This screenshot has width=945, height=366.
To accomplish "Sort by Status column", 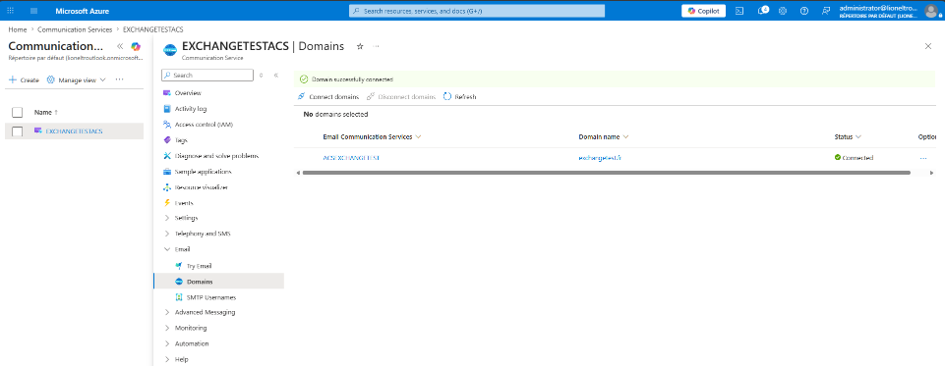I will coord(847,137).
